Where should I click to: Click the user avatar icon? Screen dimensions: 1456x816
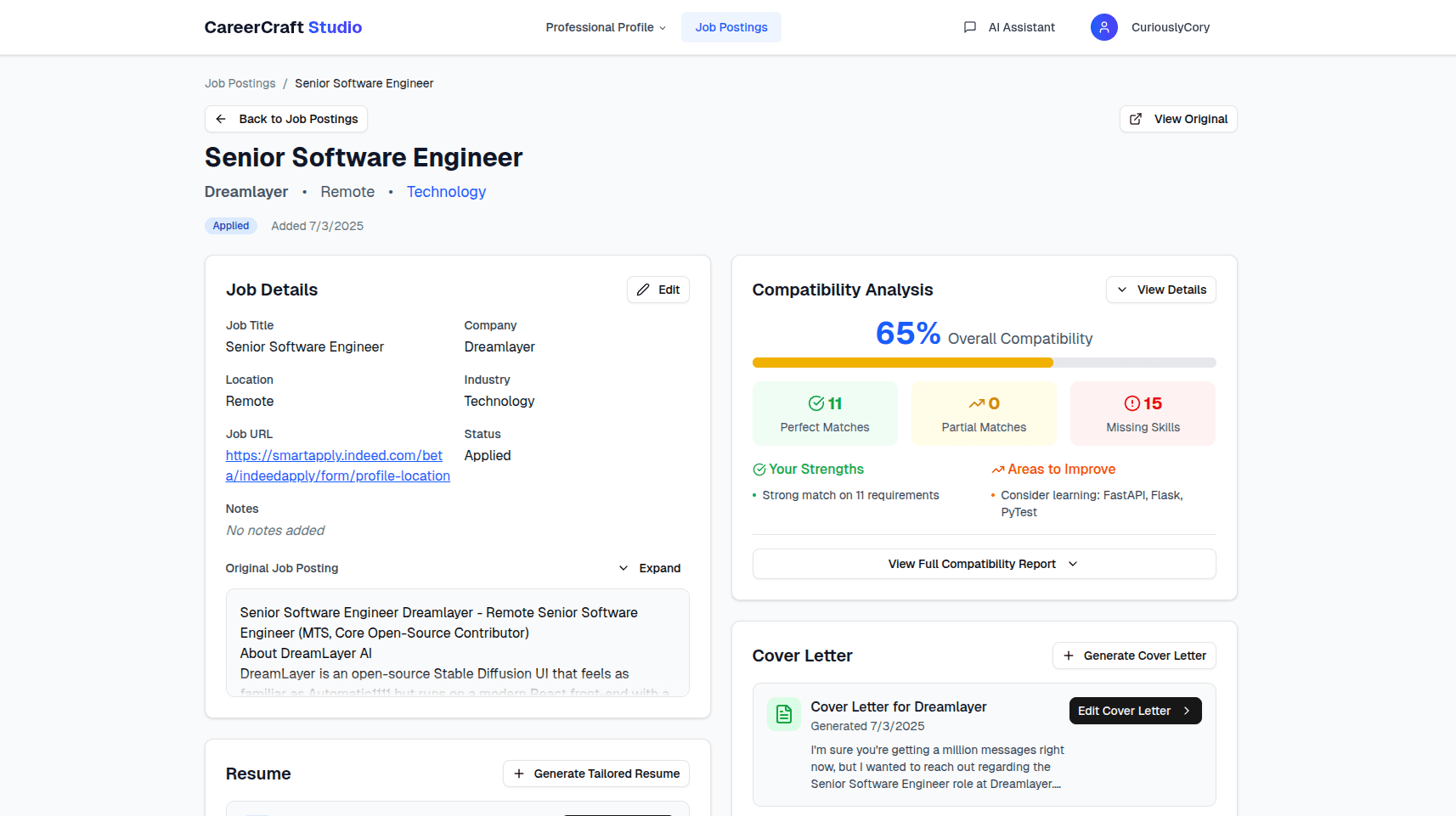pos(1104,27)
